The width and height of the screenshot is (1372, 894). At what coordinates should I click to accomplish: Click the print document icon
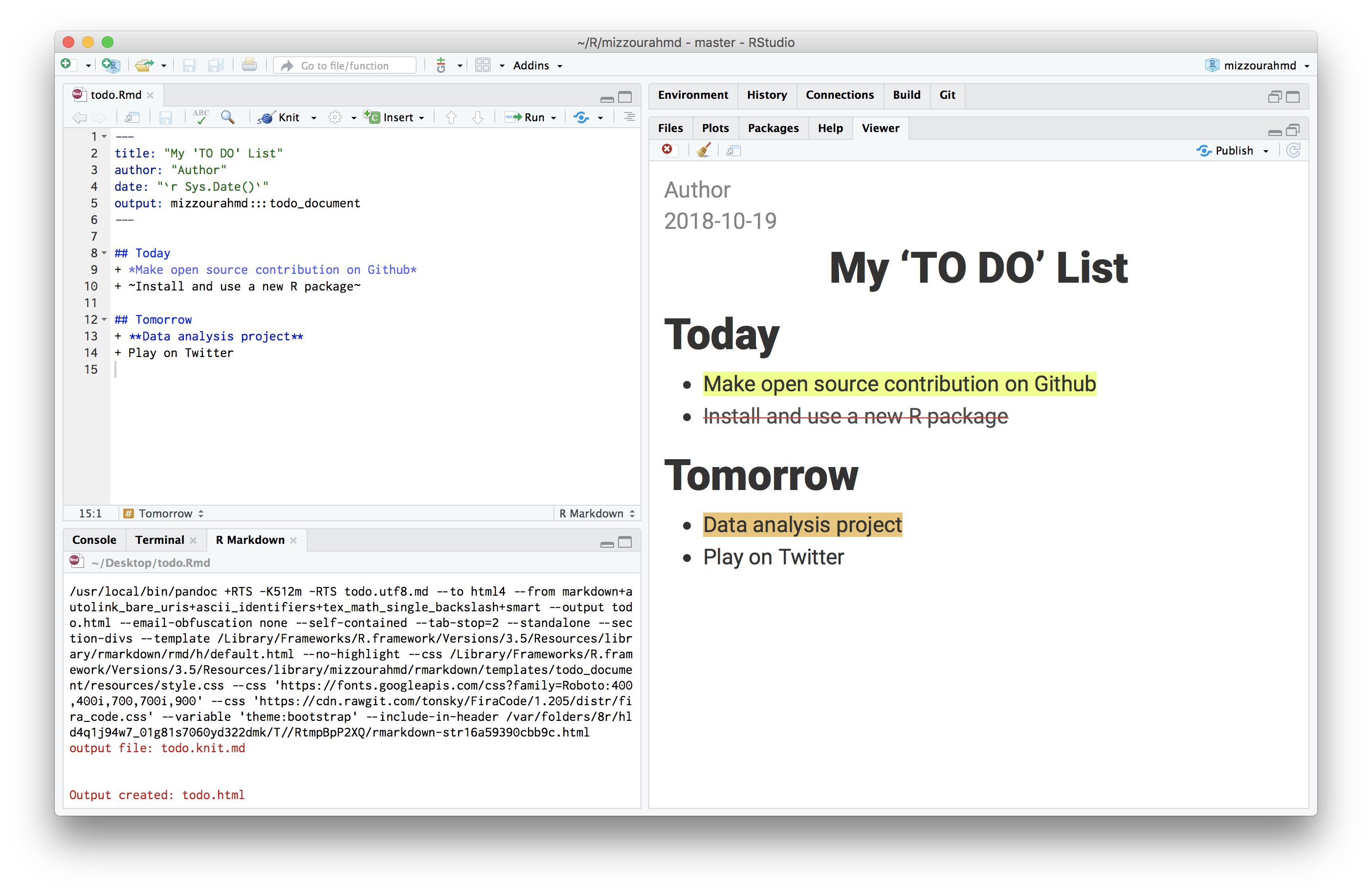click(249, 65)
